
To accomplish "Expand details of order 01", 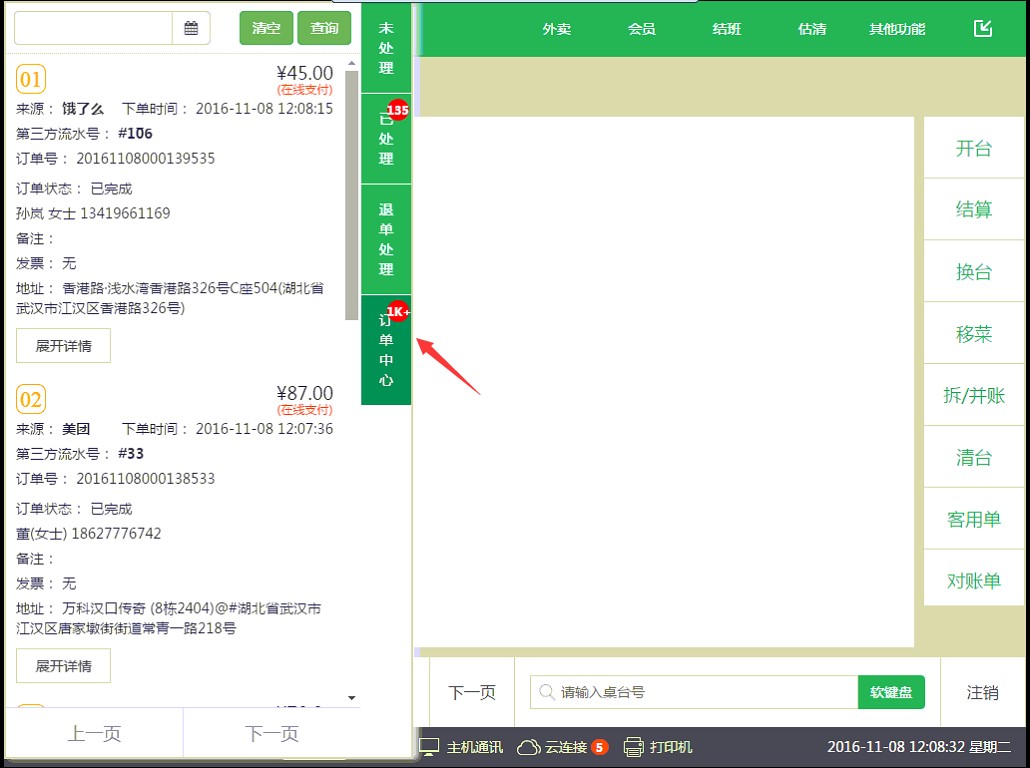I will pos(63,346).
